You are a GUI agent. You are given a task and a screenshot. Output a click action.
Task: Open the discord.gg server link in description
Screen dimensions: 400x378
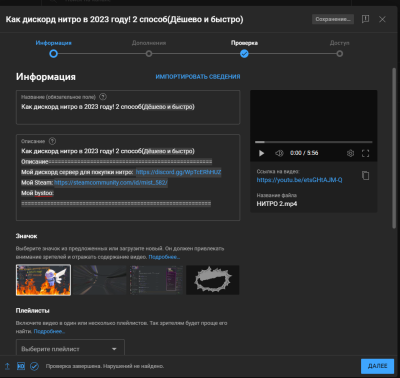click(178, 172)
